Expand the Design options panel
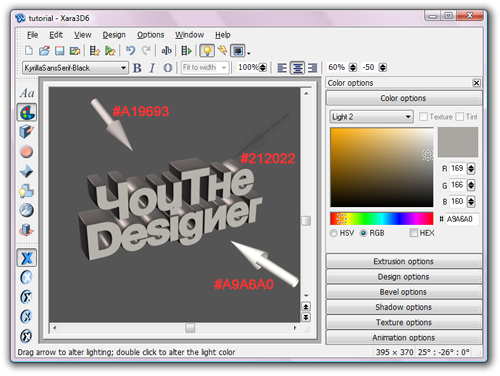This screenshot has height=376, width=500. 404,277
